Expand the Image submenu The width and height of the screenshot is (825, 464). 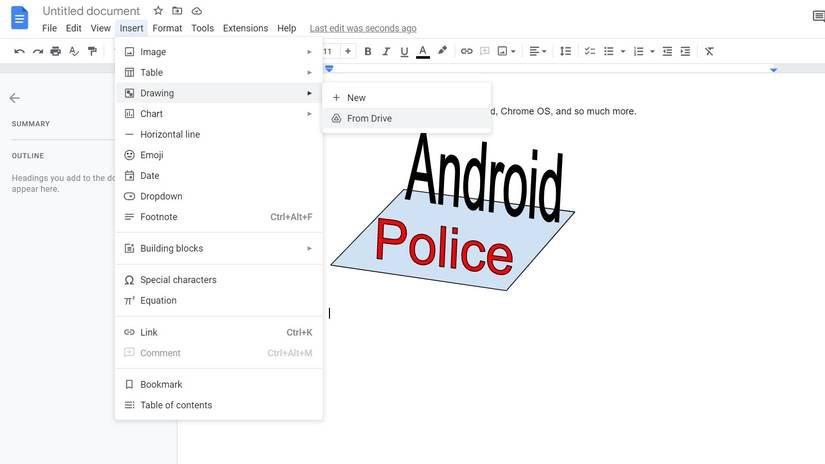pos(218,52)
